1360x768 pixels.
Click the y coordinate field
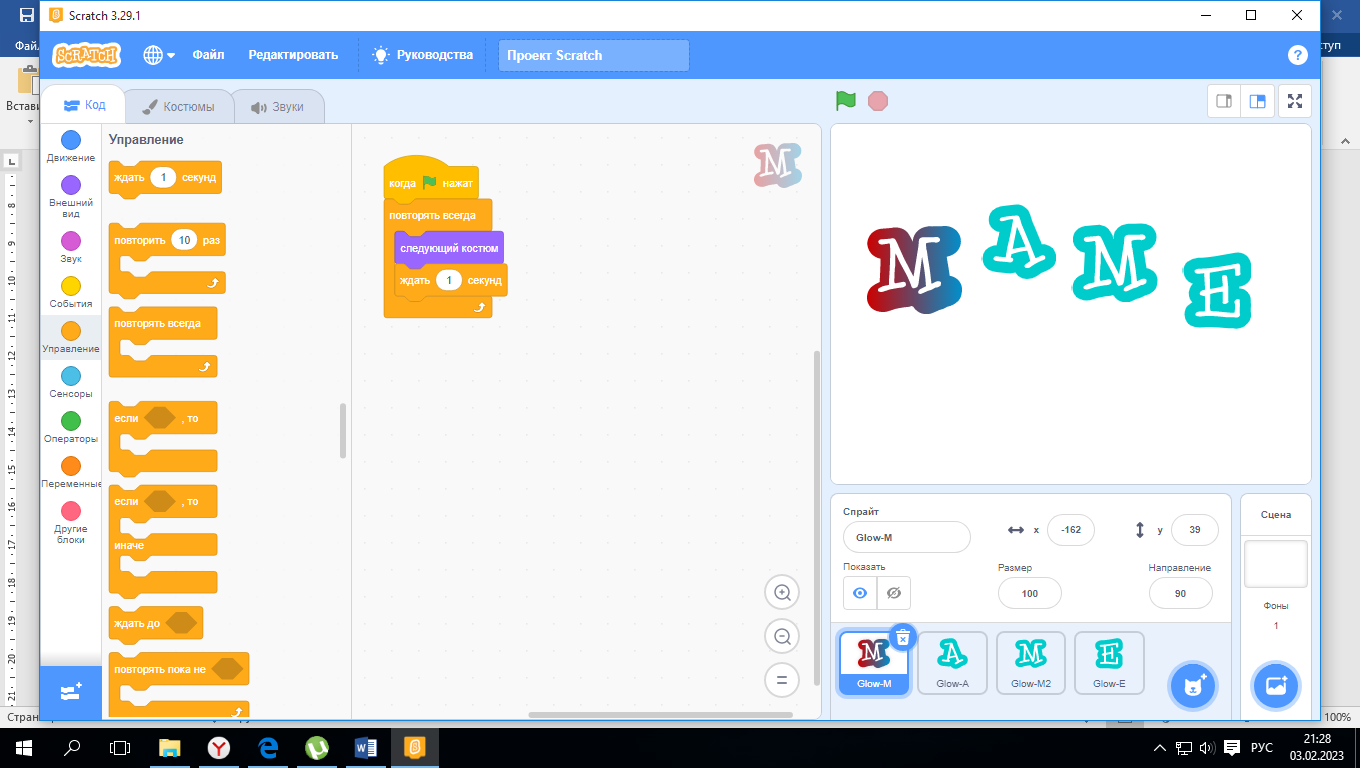(1194, 530)
